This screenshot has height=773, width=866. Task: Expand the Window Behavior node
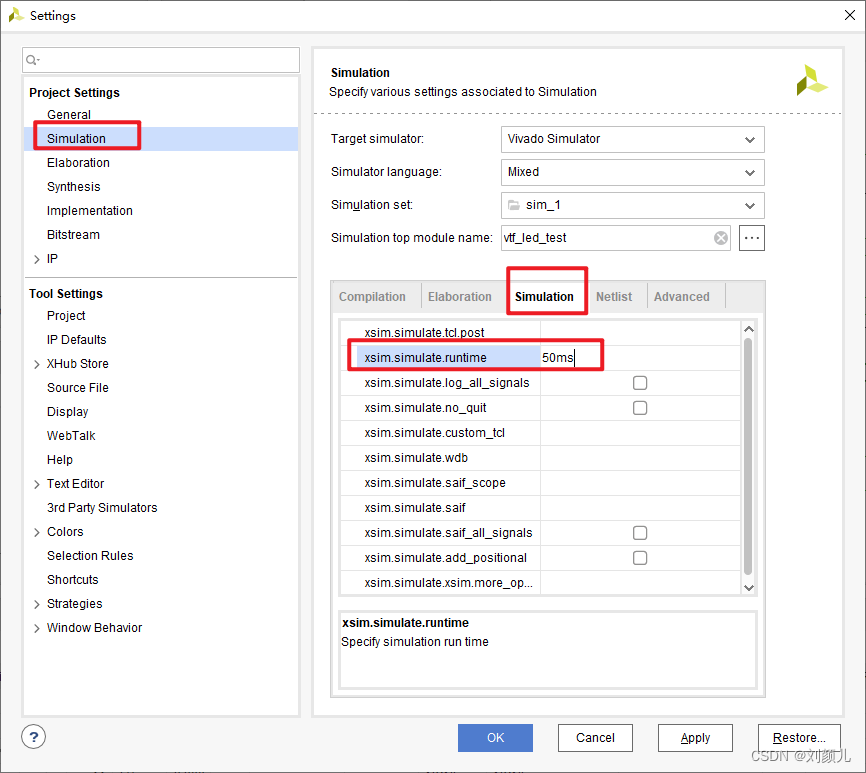click(36, 628)
